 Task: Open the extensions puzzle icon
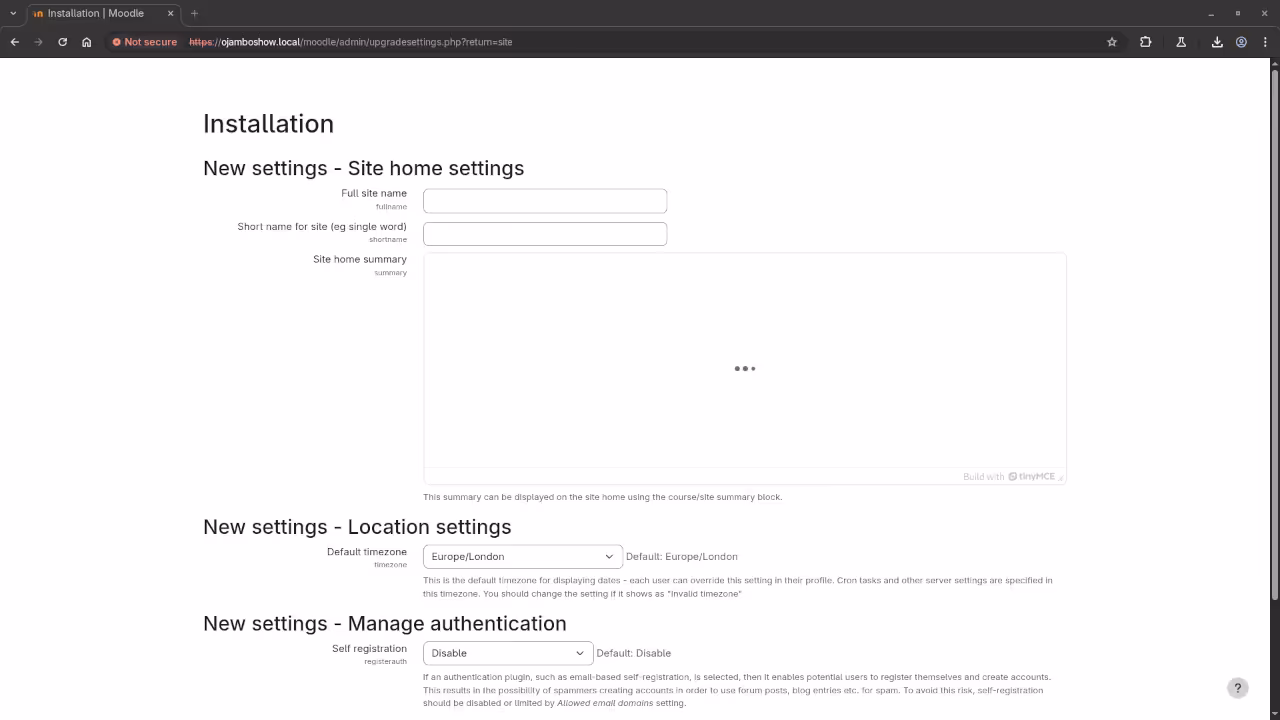point(1145,42)
